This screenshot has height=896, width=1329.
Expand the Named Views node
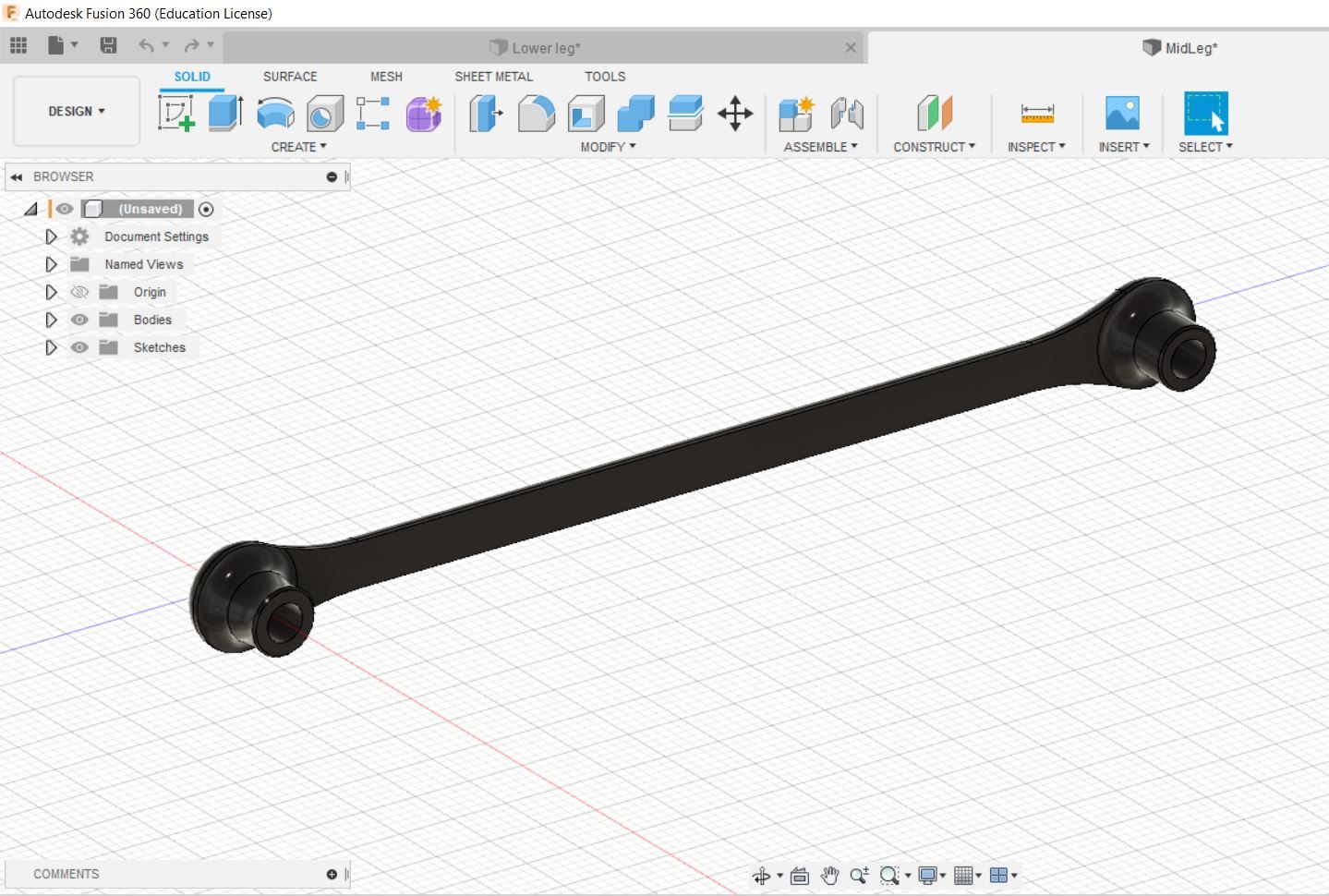pos(51,264)
